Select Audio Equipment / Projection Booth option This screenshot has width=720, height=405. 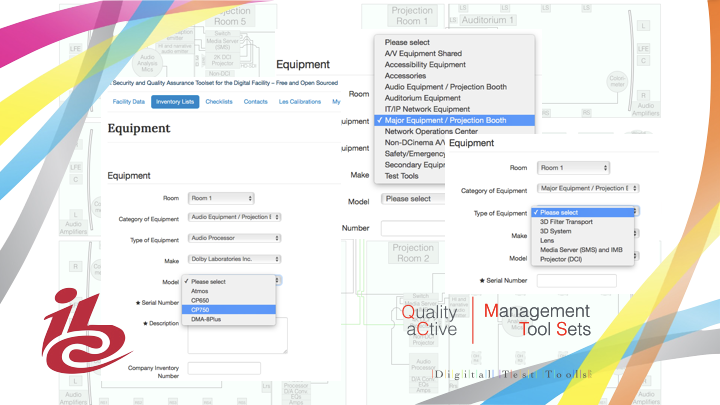[x=455, y=87]
